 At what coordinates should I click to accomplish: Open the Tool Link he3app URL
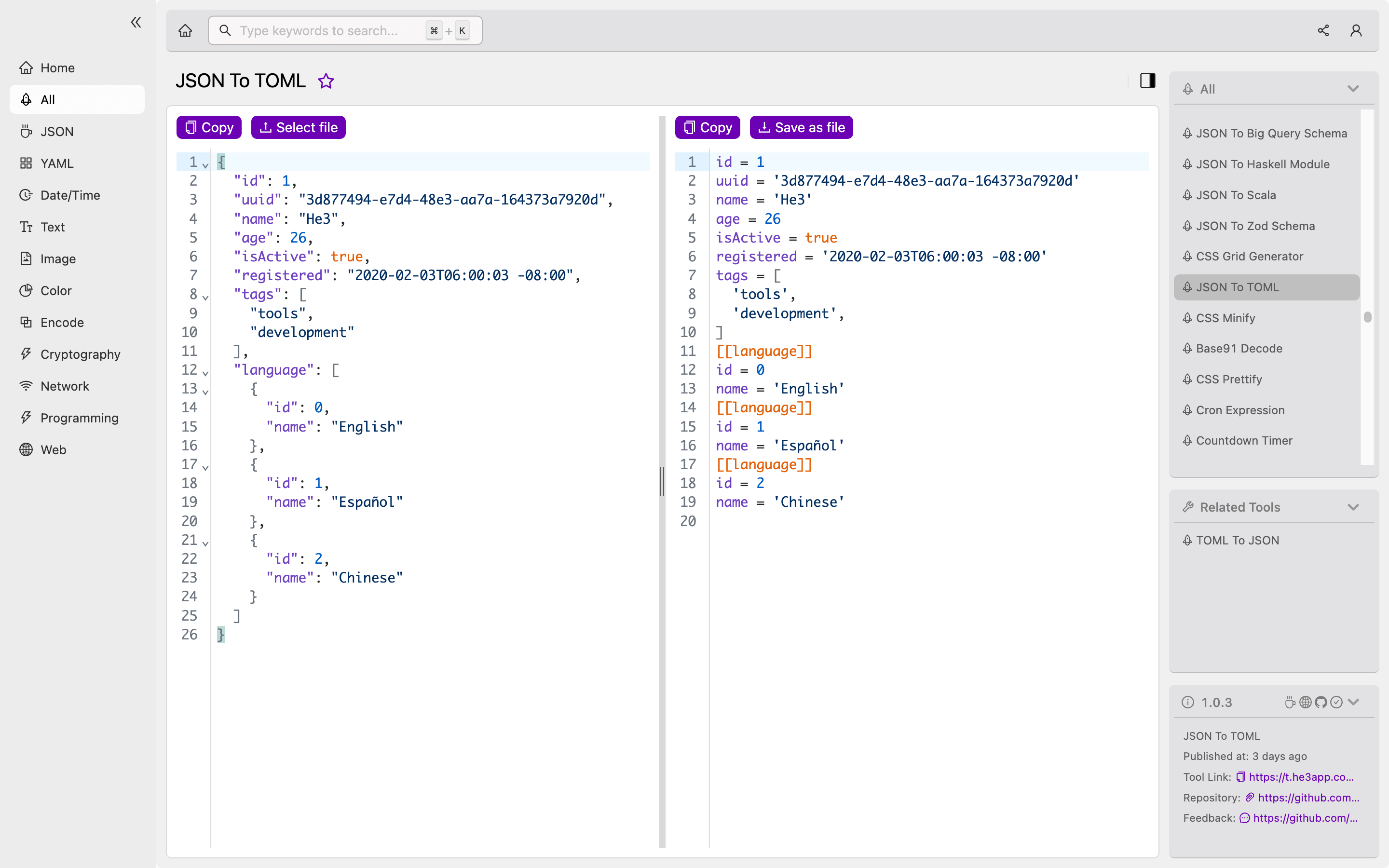[x=1301, y=777]
